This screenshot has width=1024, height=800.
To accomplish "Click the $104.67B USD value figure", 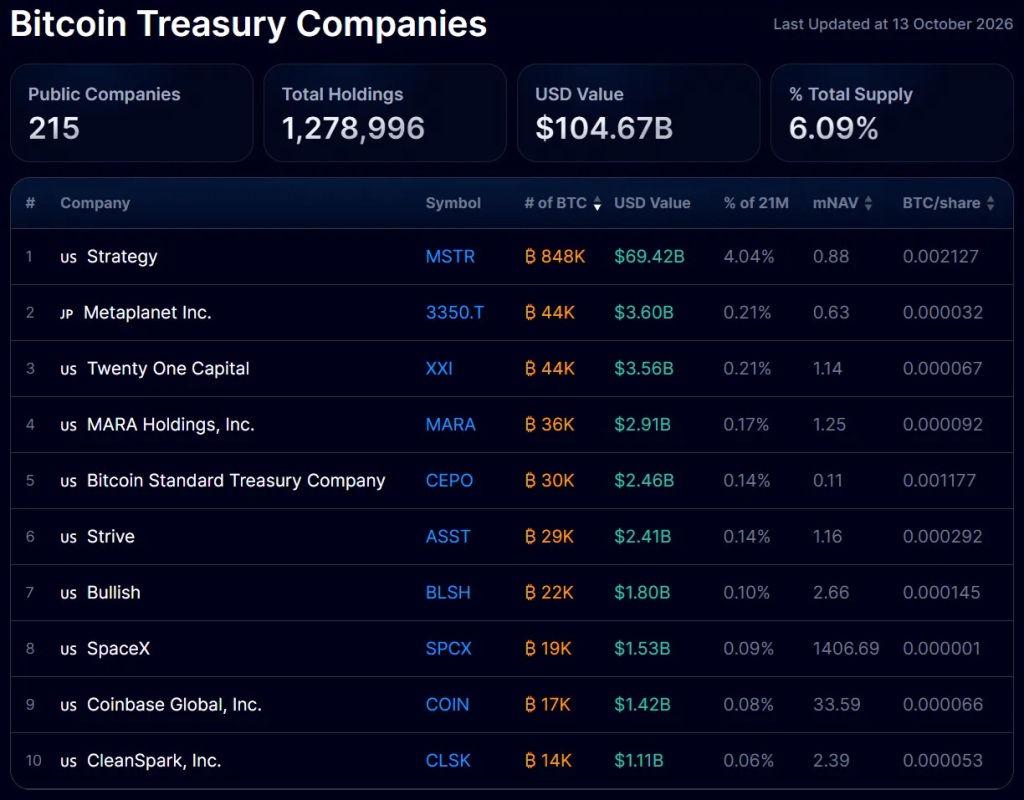I will [604, 128].
